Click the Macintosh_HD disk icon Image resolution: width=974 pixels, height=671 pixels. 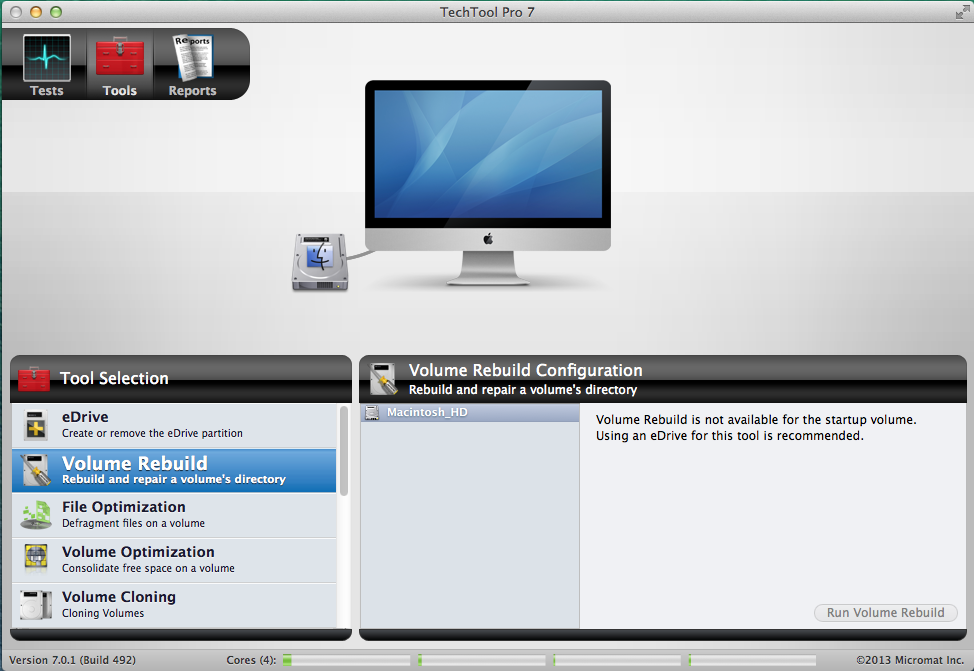372,413
